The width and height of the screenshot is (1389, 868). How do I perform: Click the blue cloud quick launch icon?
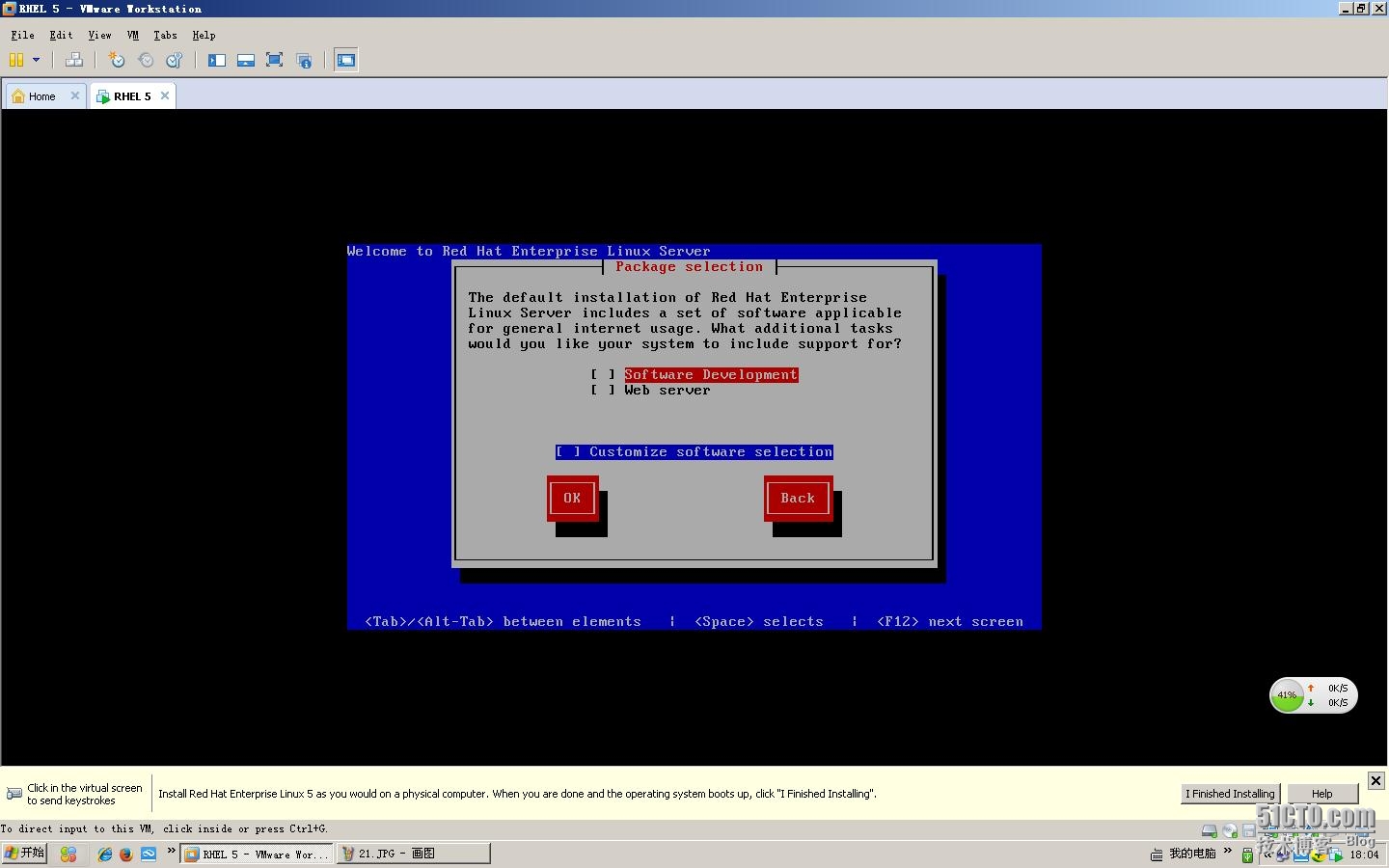149,854
